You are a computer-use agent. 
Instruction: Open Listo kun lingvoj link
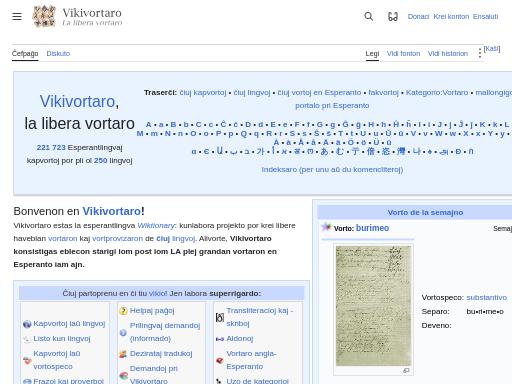[x=62, y=339]
